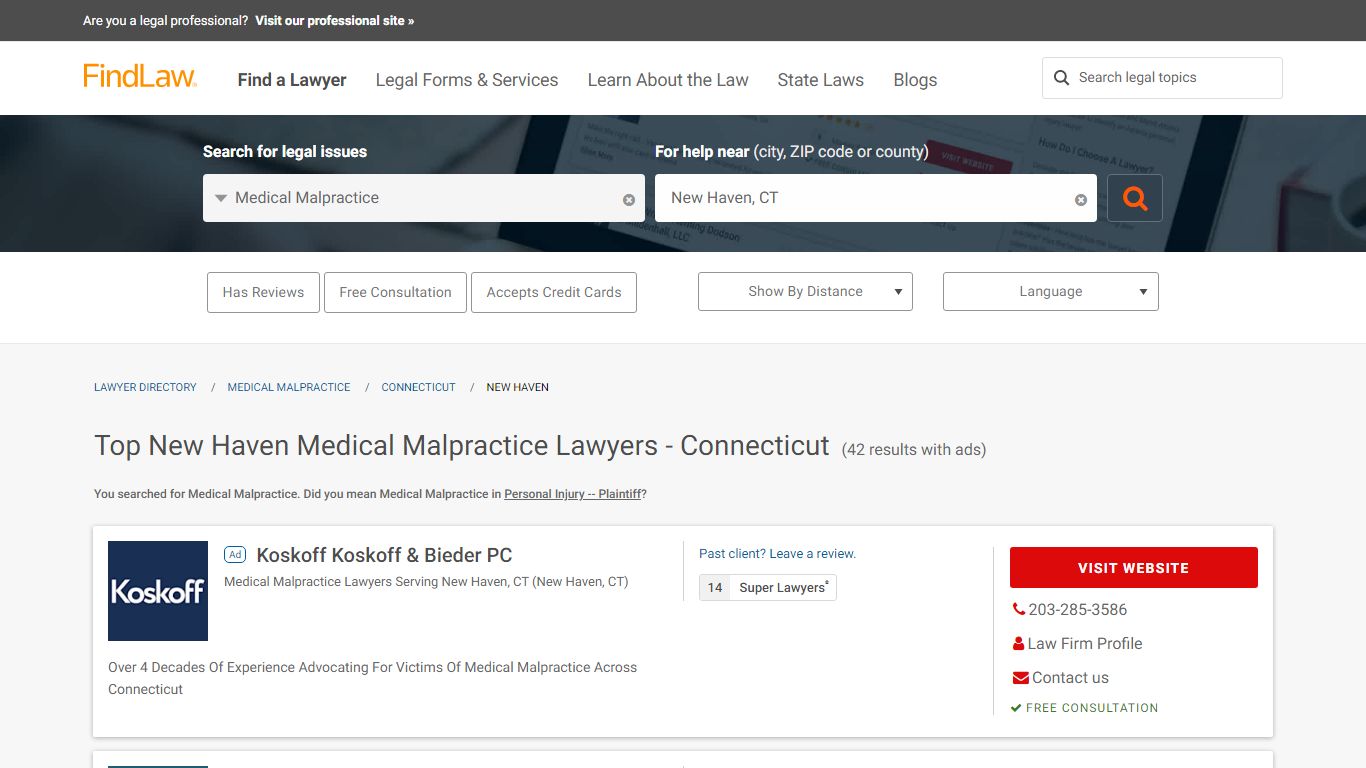This screenshot has height=768, width=1366.
Task: Click the 'New Haven' breadcrumb text
Action: [517, 387]
